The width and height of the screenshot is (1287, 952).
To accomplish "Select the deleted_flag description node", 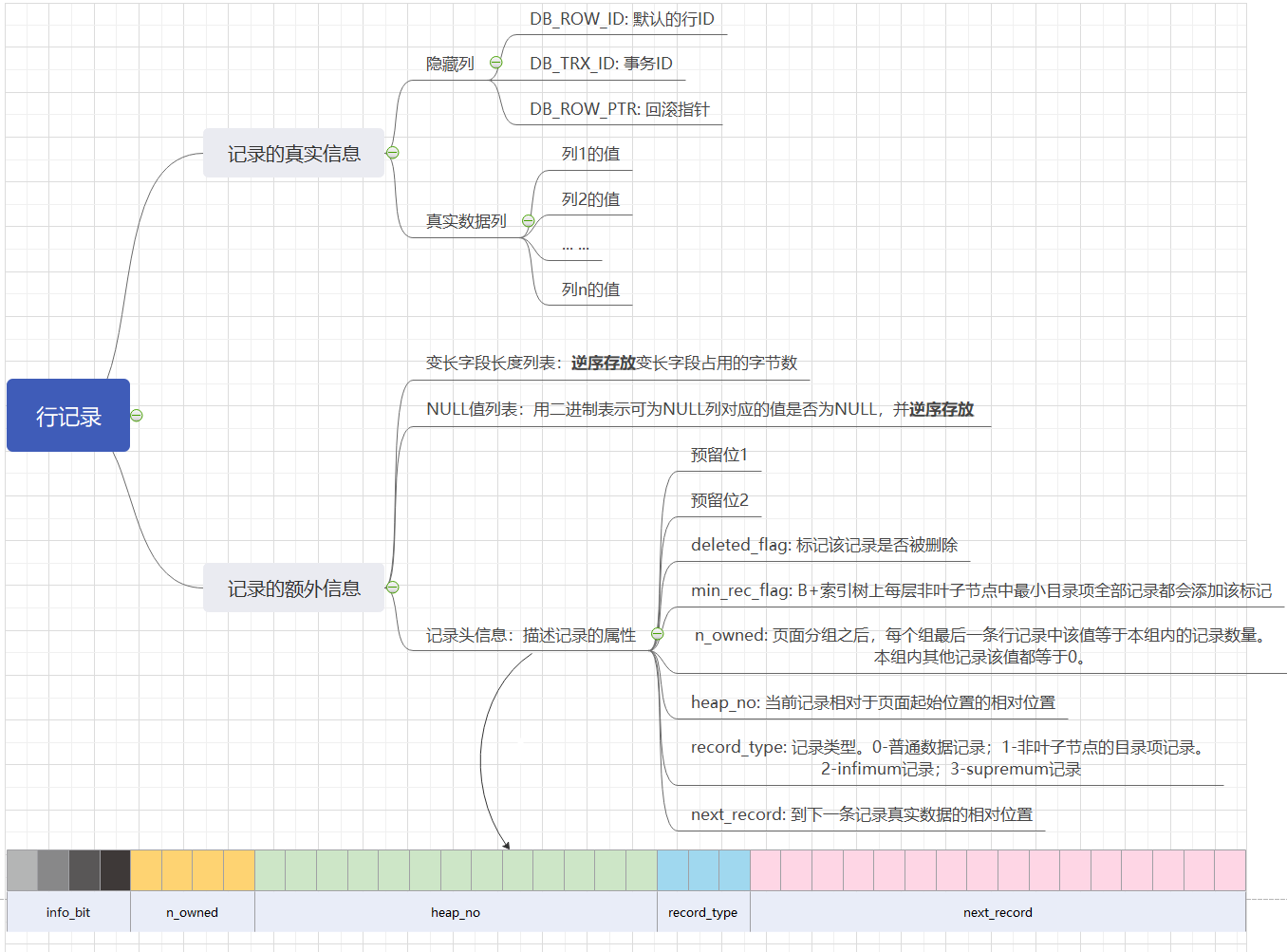I will click(824, 545).
